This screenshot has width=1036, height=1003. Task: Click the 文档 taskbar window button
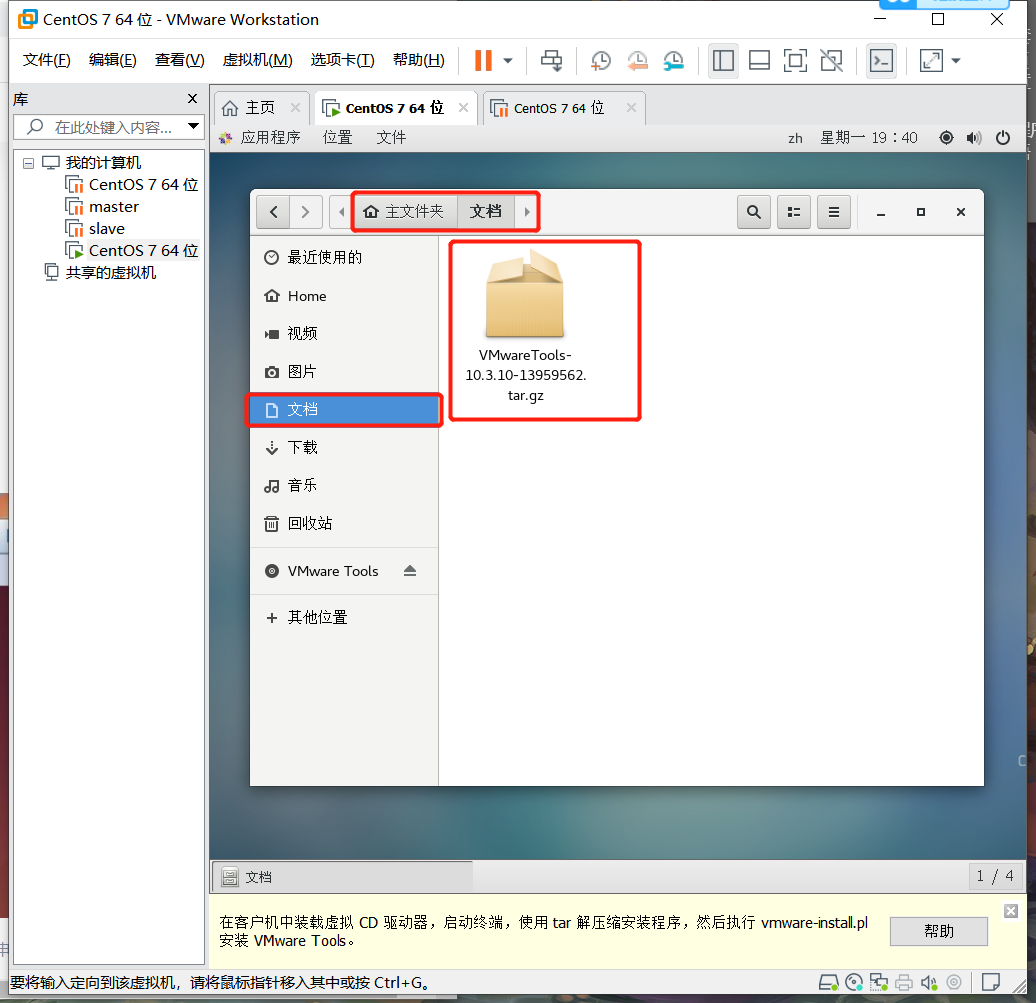[x=342, y=877]
